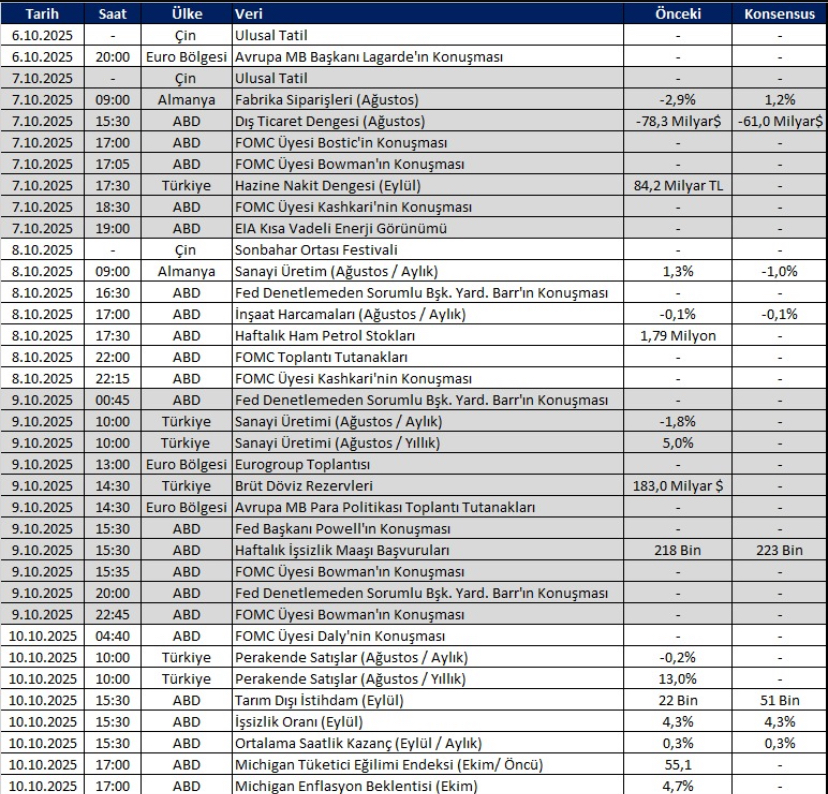Viewport: 828px width, 794px height.
Task: Select the Konsensus column header
Action: click(778, 15)
